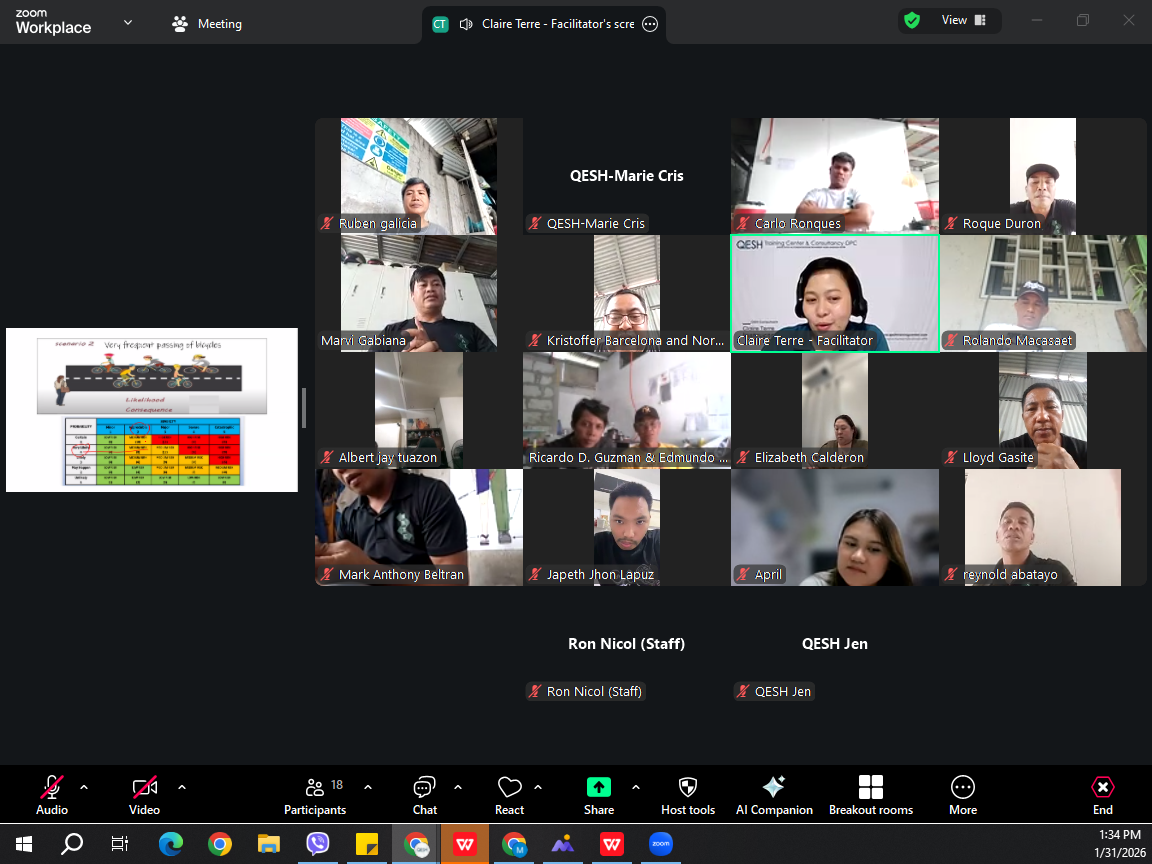Open the Zoom Workplace dropdown chevron

click(128, 23)
